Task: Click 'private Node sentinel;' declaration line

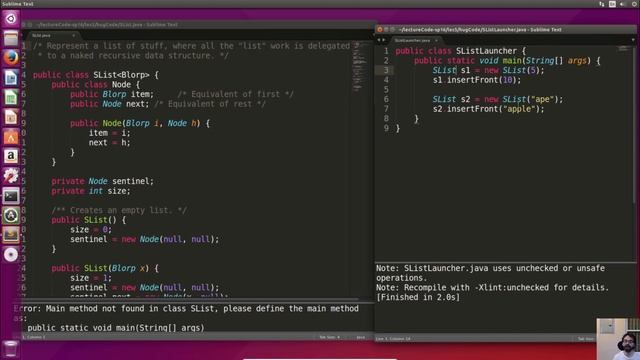Action: [x=102, y=181]
